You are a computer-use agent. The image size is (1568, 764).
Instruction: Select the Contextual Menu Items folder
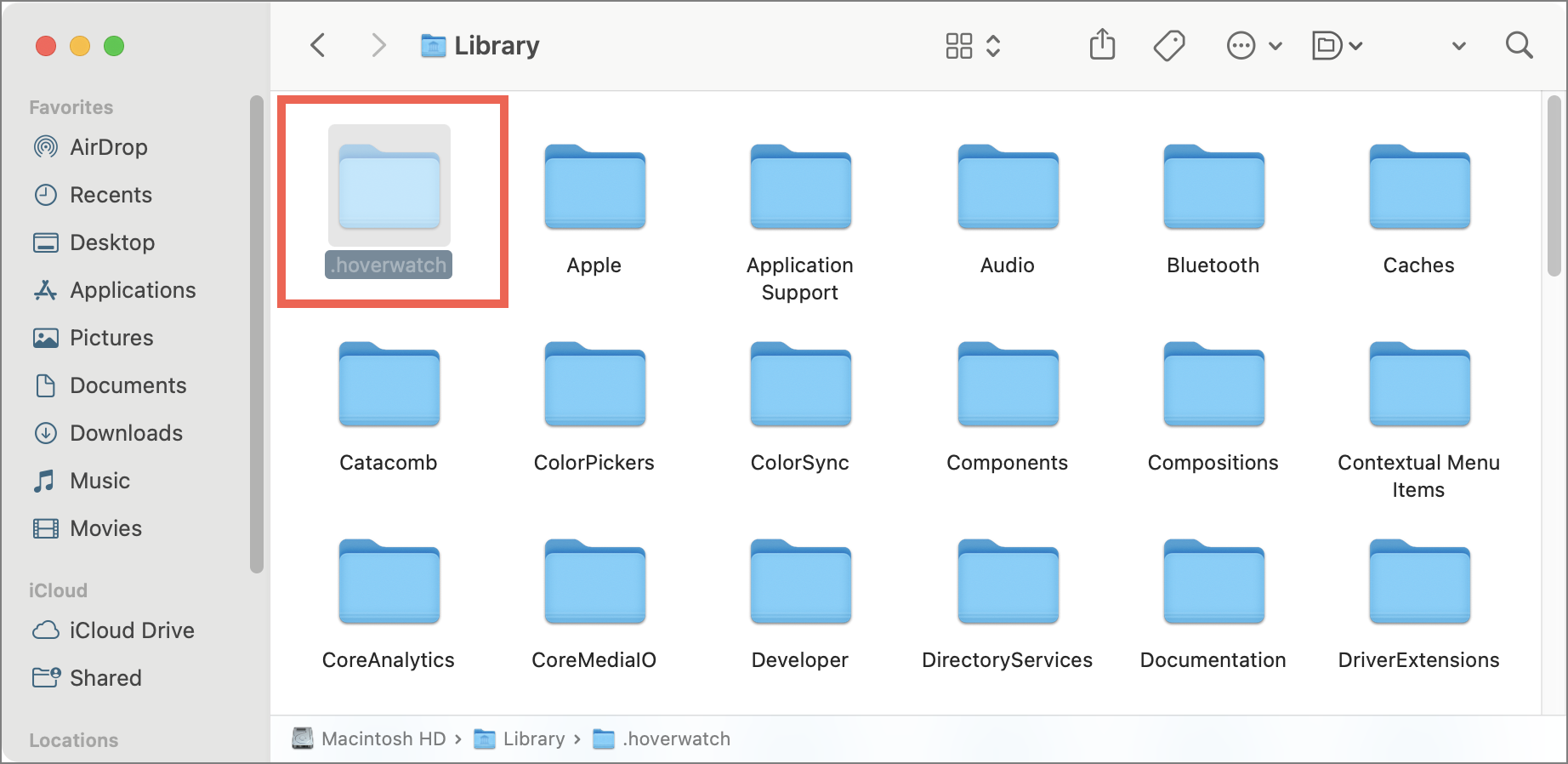[x=1419, y=420]
